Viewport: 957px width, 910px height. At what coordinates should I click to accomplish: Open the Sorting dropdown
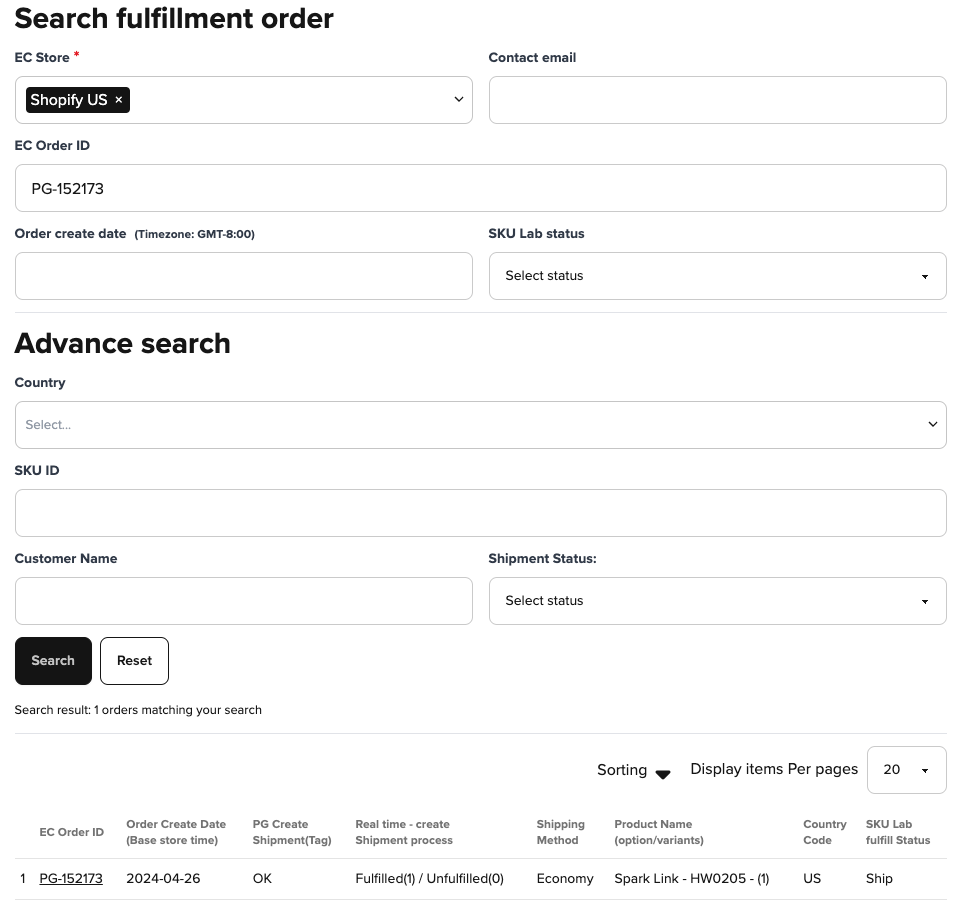[634, 770]
